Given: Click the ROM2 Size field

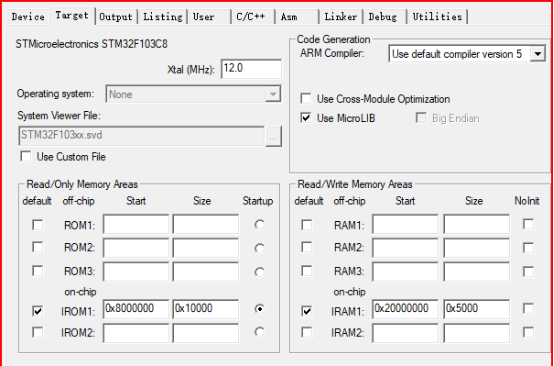Looking at the screenshot, I should click(x=205, y=248).
